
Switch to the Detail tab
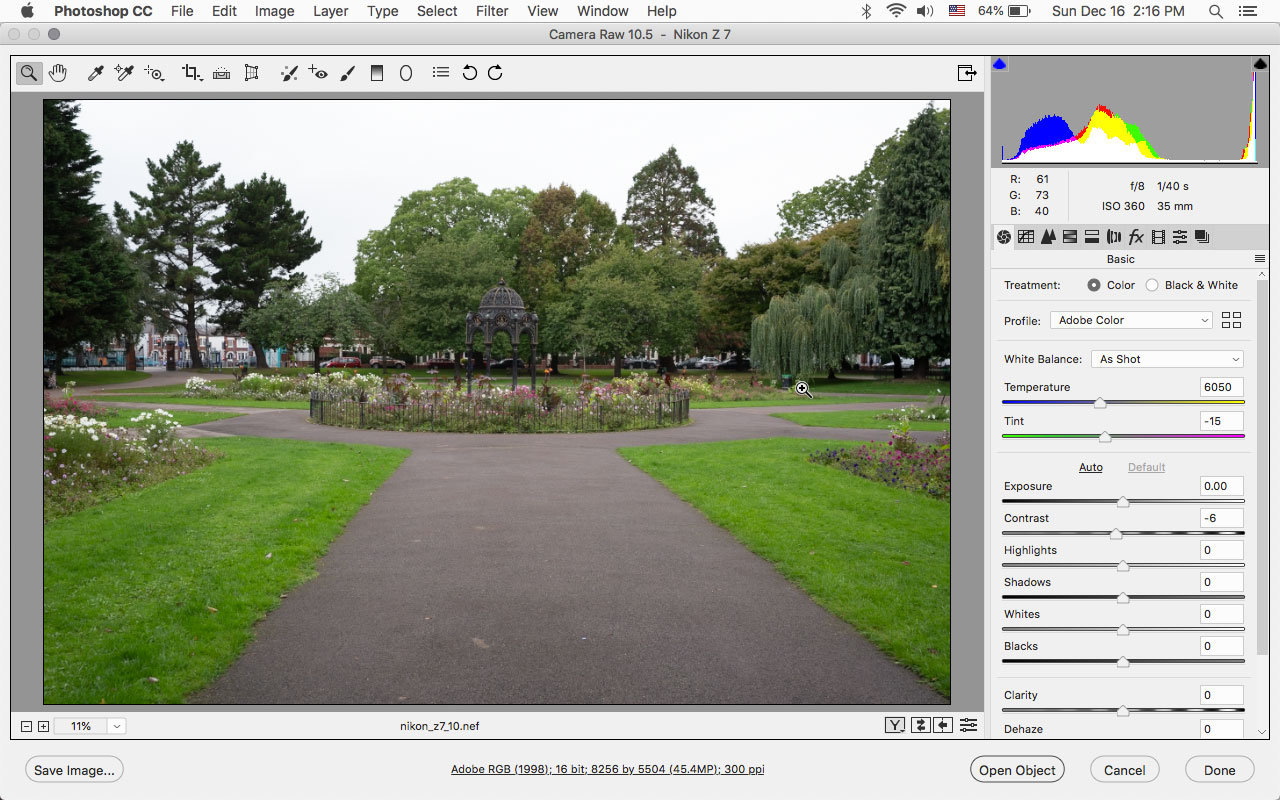click(1048, 237)
